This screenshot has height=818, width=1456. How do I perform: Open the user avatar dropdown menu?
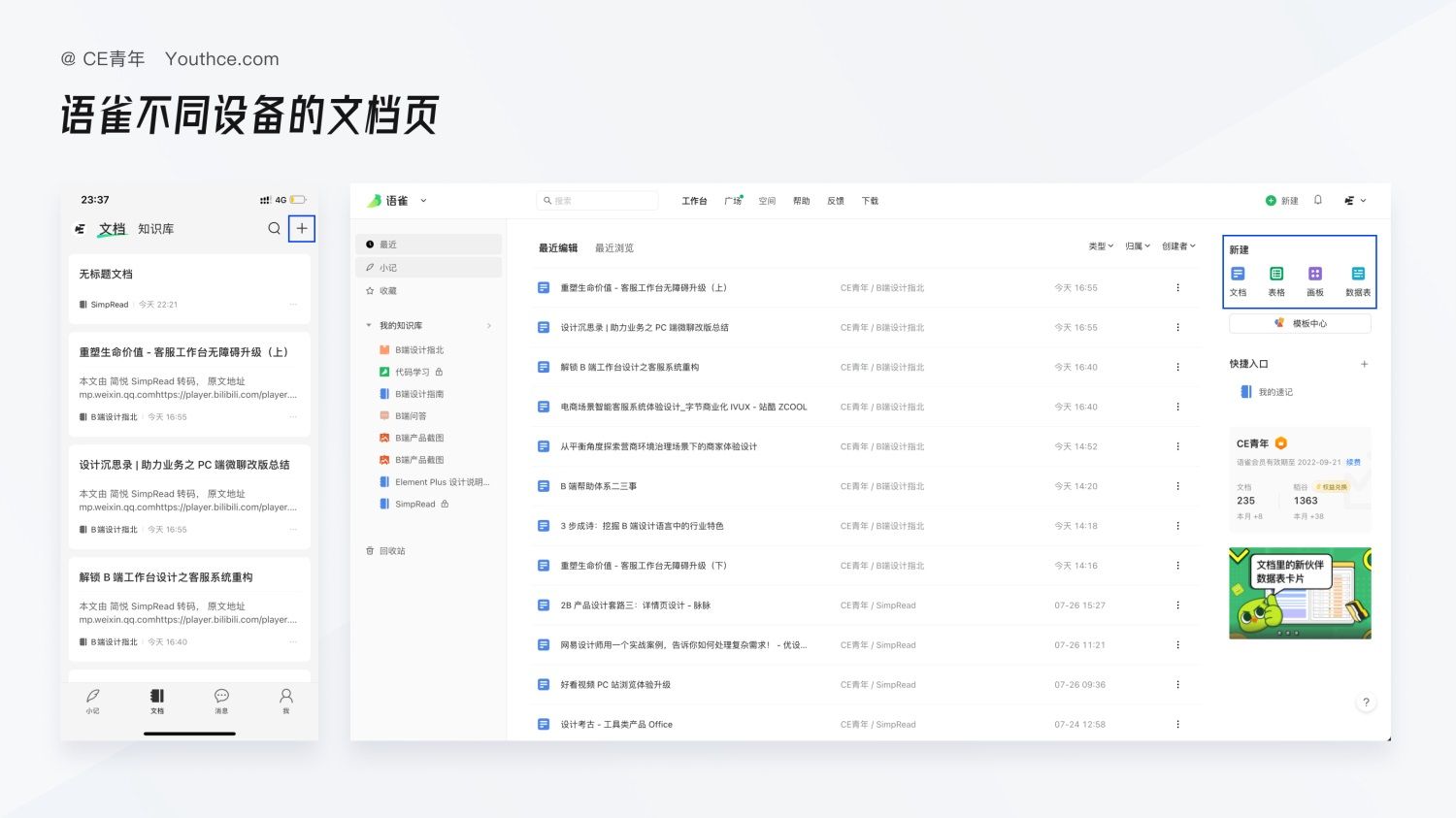click(1355, 201)
